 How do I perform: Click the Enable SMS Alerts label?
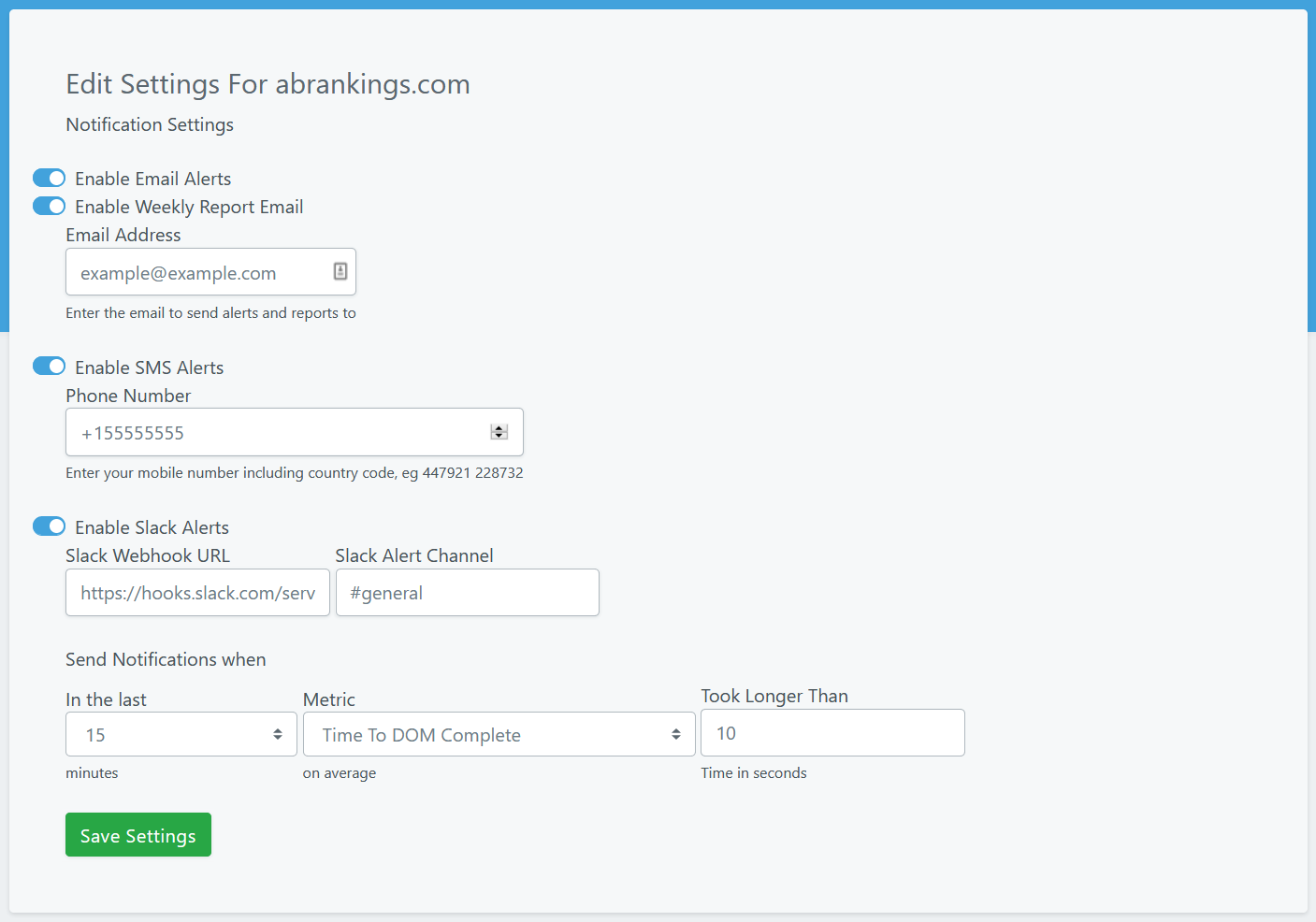(x=150, y=367)
